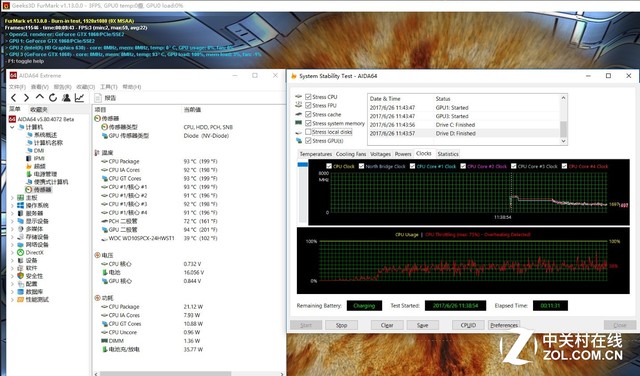Select 计算机名称 in the AIDA64 tree
Viewport: 640px width, 376px height.
[x=48, y=142]
